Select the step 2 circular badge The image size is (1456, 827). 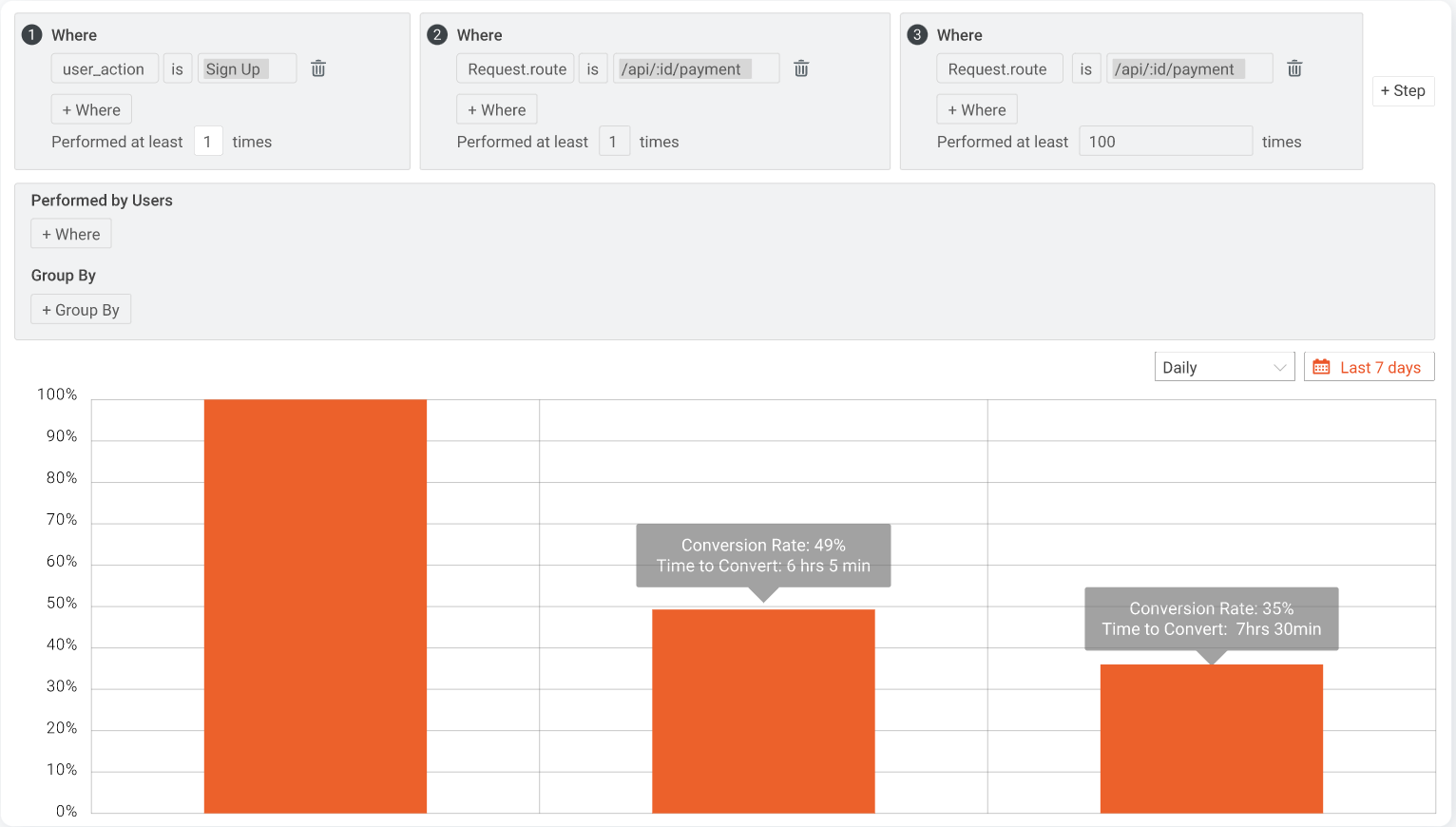436,34
